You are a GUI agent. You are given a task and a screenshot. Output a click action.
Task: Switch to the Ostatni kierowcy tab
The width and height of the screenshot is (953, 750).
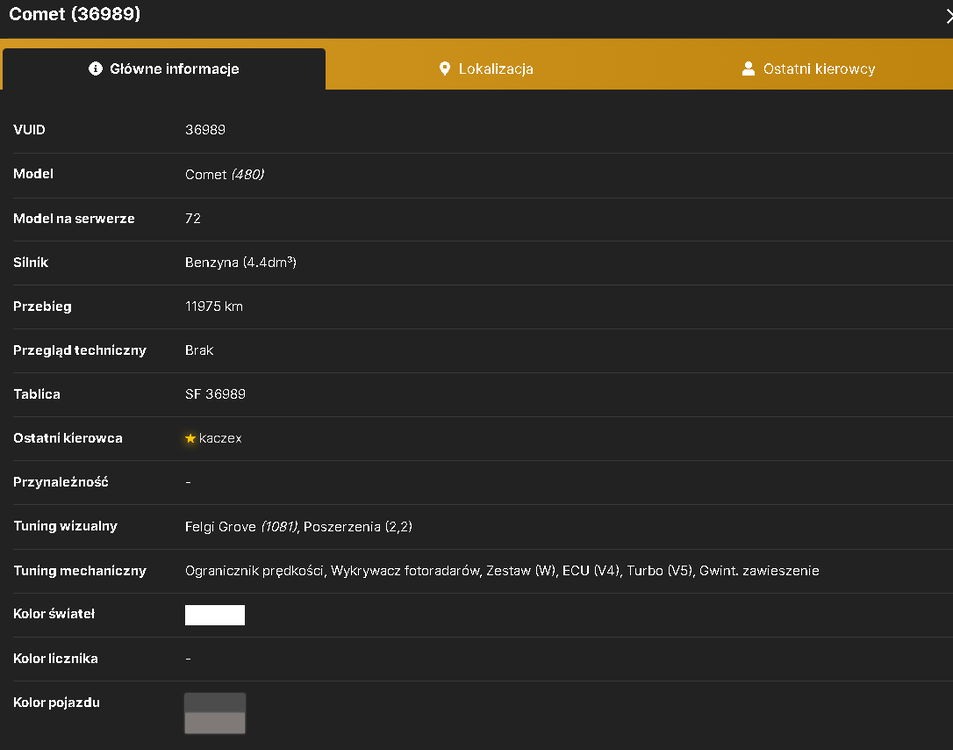808,69
